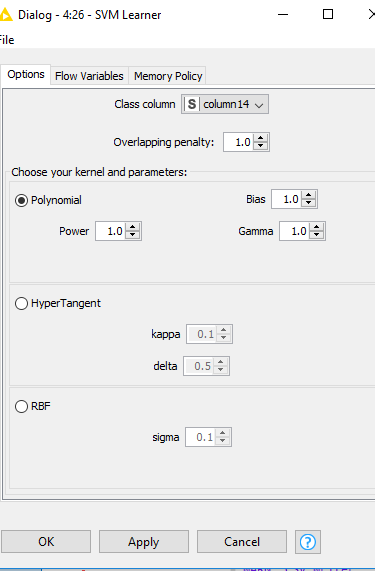Select the HyperTangent kernel radio button
Viewport: 375px width, 571px height.
(21, 303)
